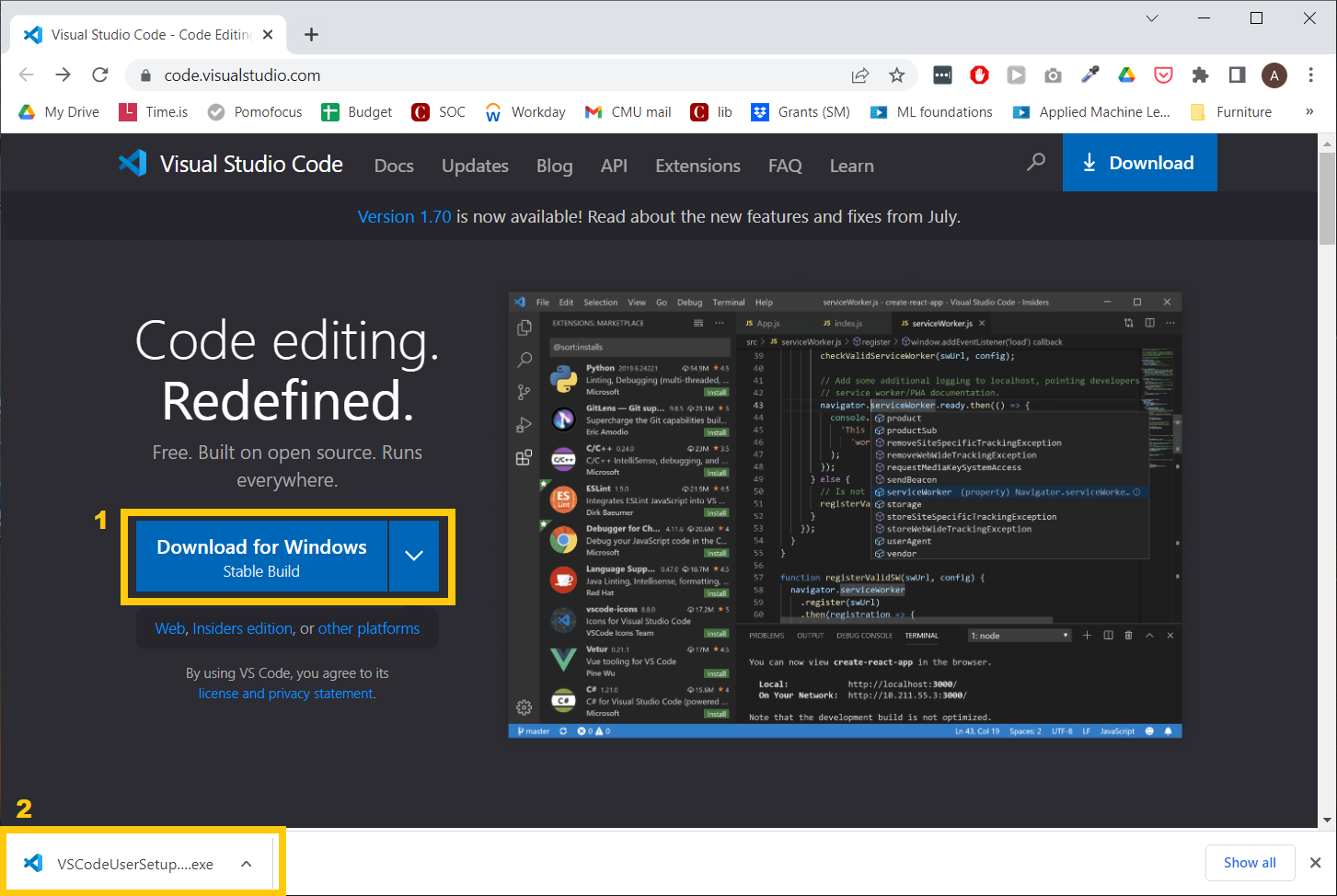Click the scrollbar down arrow
The image size is (1337, 896).
[1327, 820]
